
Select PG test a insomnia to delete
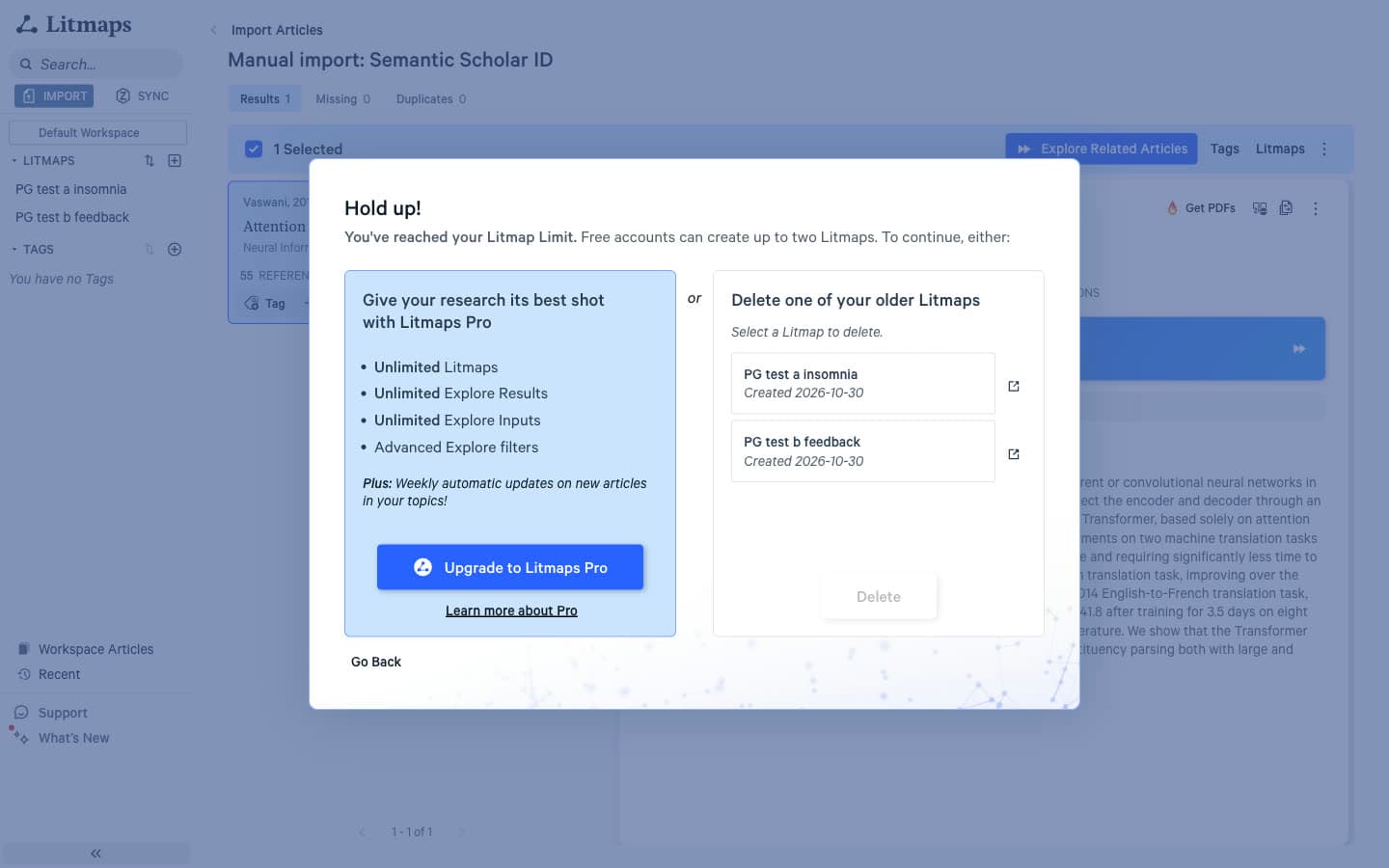pos(863,384)
